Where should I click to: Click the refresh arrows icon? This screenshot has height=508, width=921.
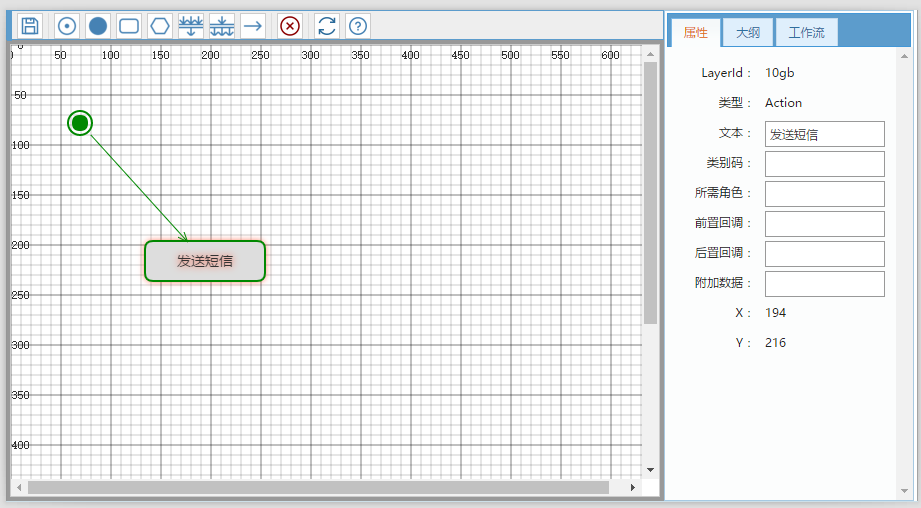327,26
